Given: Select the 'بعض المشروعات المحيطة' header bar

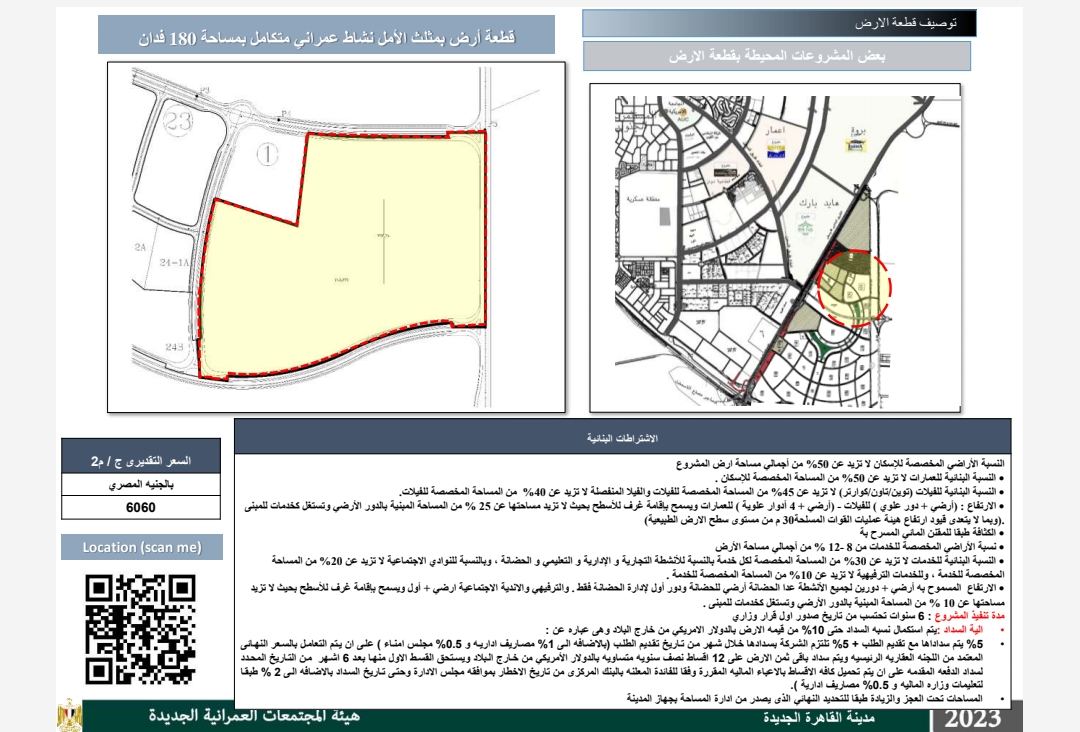Looking at the screenshot, I should pyautogui.click(x=778, y=56).
